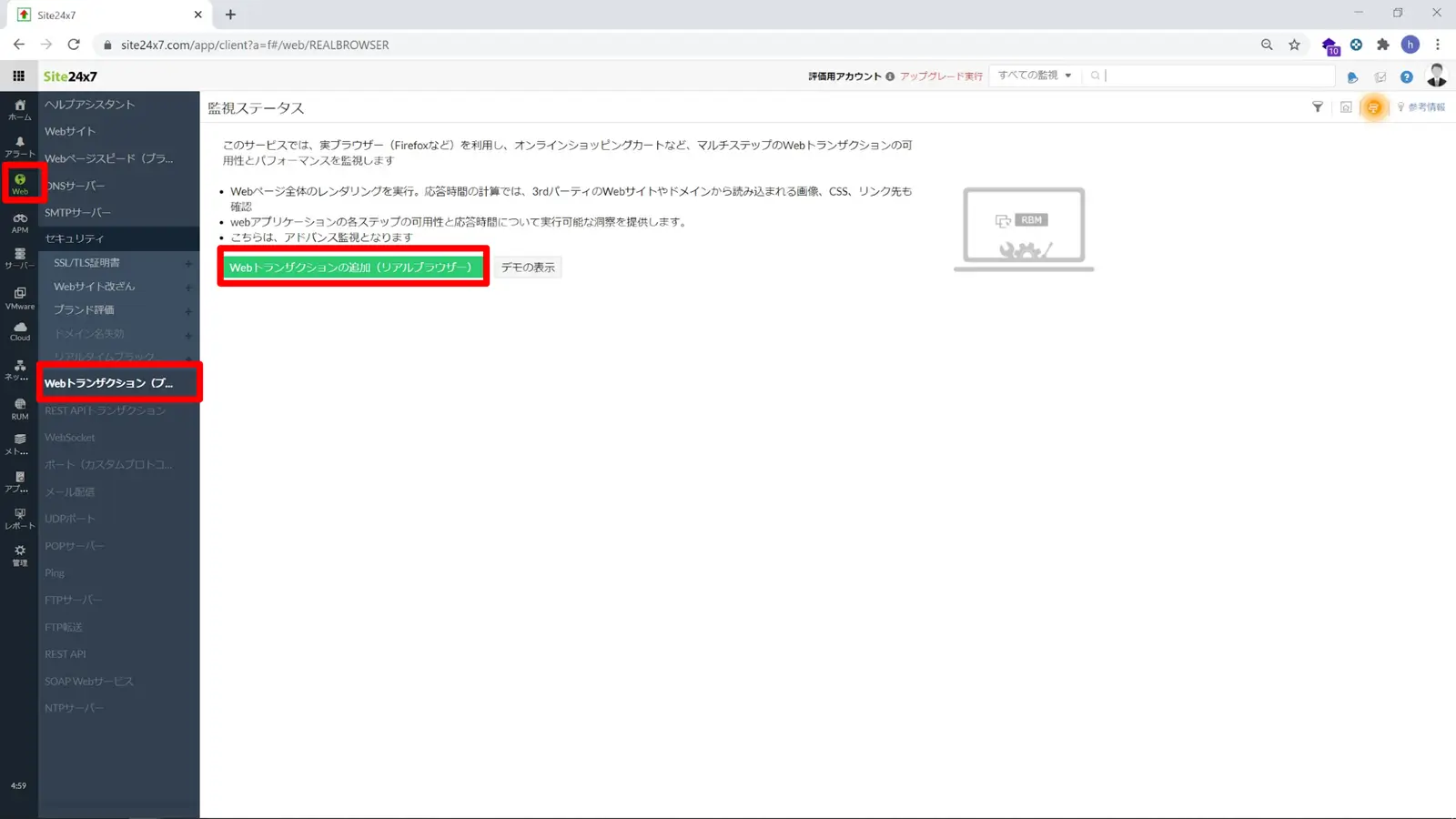Open the Cloud sidebar icon

tap(19, 331)
